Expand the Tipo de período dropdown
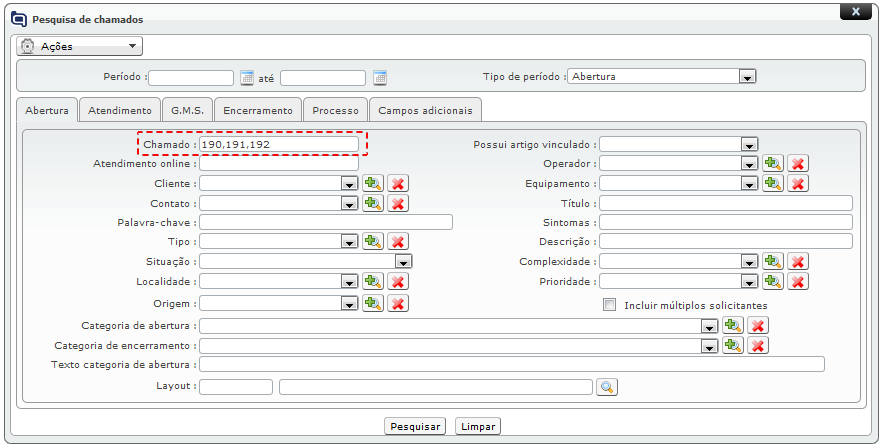This screenshot has height=446, width=882. [747, 77]
